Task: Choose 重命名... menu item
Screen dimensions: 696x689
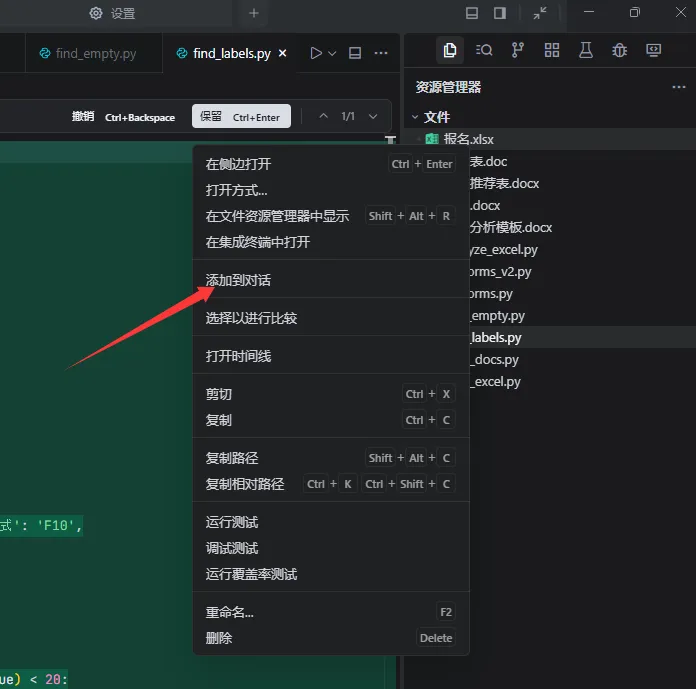Action: (x=331, y=612)
